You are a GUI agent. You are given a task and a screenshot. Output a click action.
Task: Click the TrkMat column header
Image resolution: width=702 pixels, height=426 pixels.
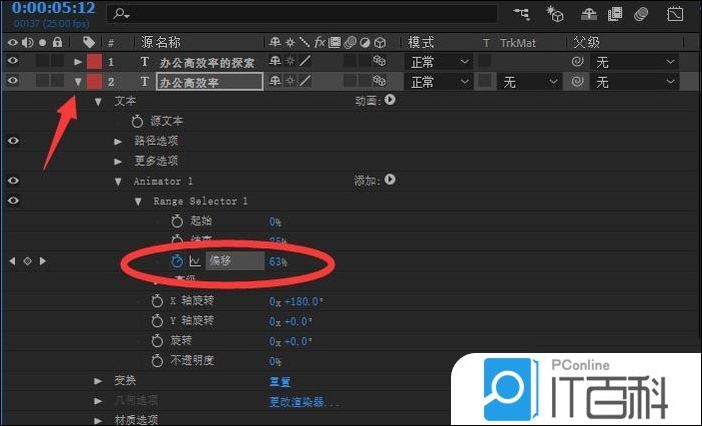(518, 43)
